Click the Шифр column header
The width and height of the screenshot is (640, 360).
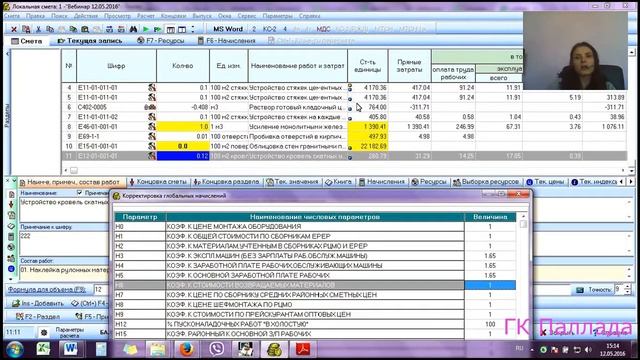[x=116, y=66]
